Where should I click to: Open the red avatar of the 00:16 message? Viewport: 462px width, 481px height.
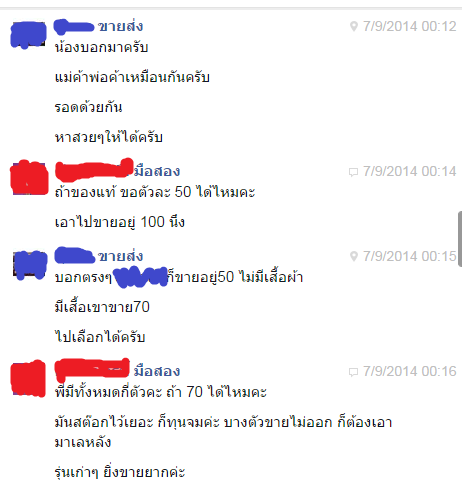click(28, 379)
